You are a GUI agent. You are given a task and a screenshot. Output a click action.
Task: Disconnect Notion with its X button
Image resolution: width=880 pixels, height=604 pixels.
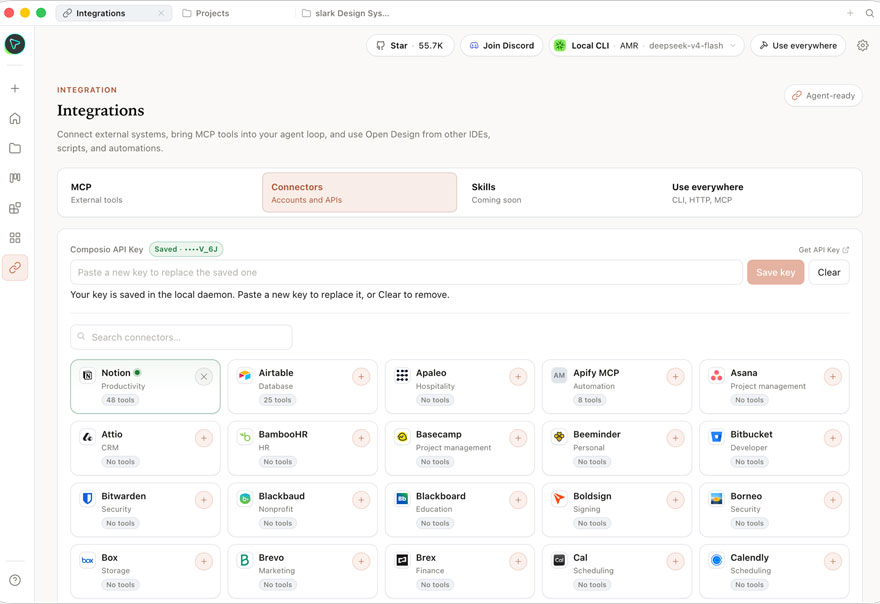coord(204,377)
